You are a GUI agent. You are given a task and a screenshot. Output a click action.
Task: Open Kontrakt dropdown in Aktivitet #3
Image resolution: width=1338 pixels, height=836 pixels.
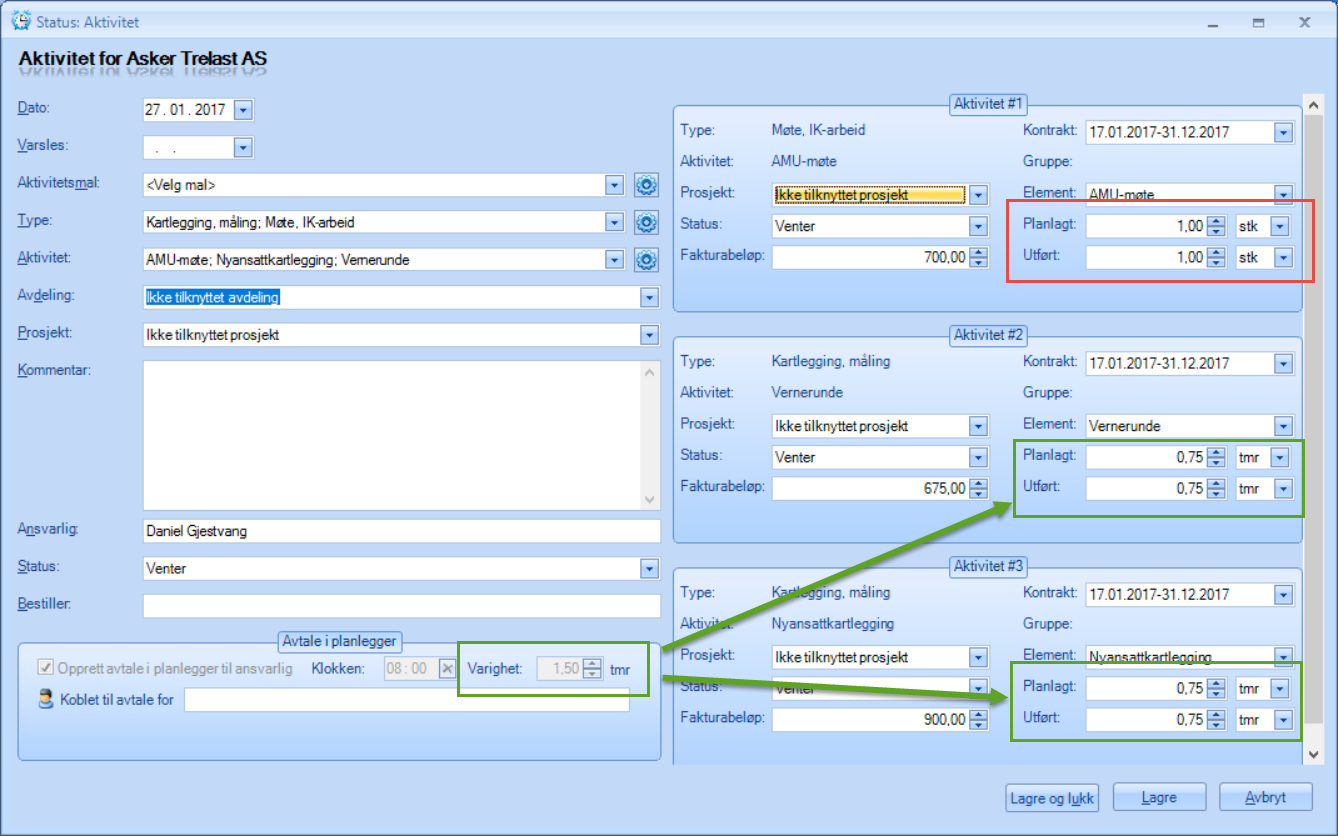coord(1284,594)
